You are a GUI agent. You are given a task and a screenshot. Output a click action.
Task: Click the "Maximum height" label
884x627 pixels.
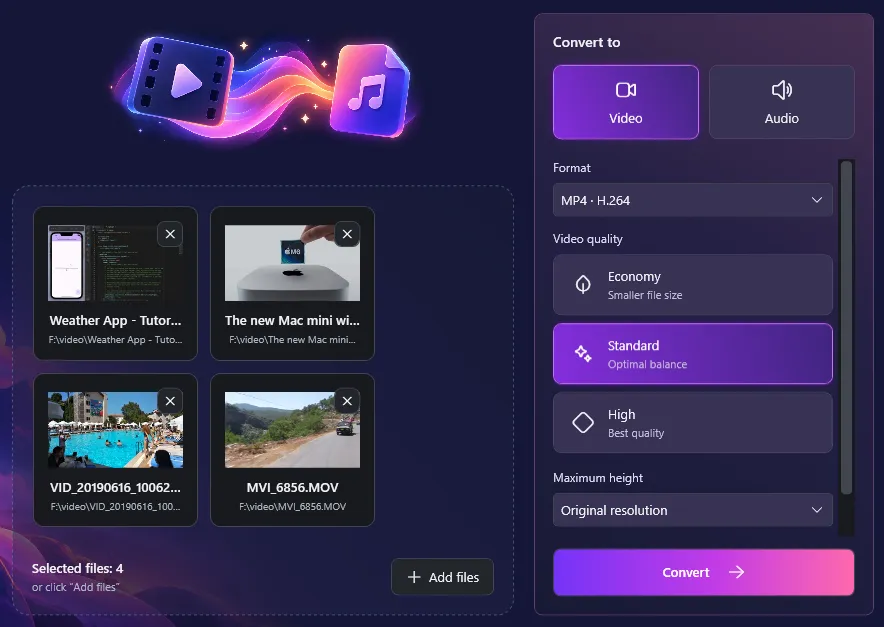point(598,478)
